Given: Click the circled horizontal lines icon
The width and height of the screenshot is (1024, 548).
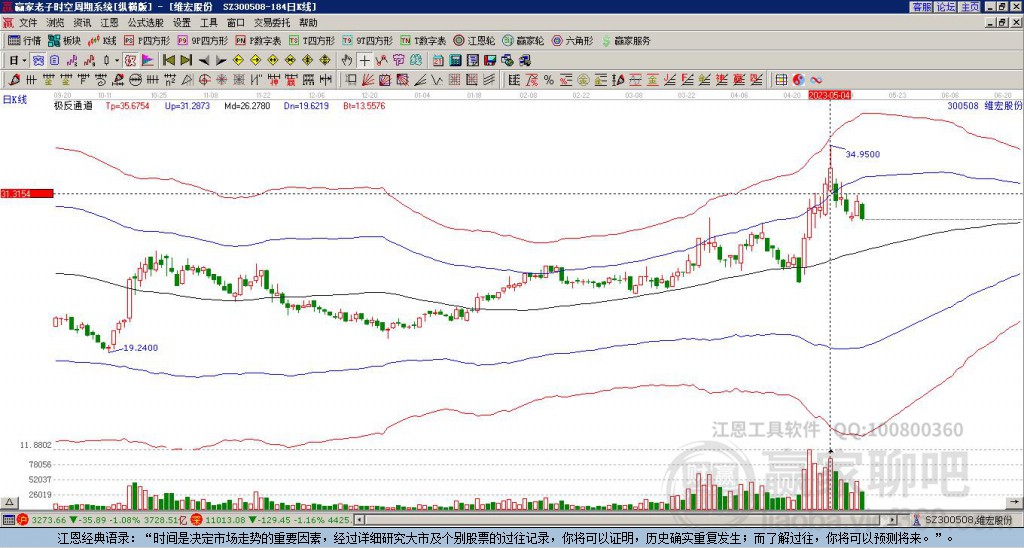Looking at the screenshot, I should tap(135, 80).
